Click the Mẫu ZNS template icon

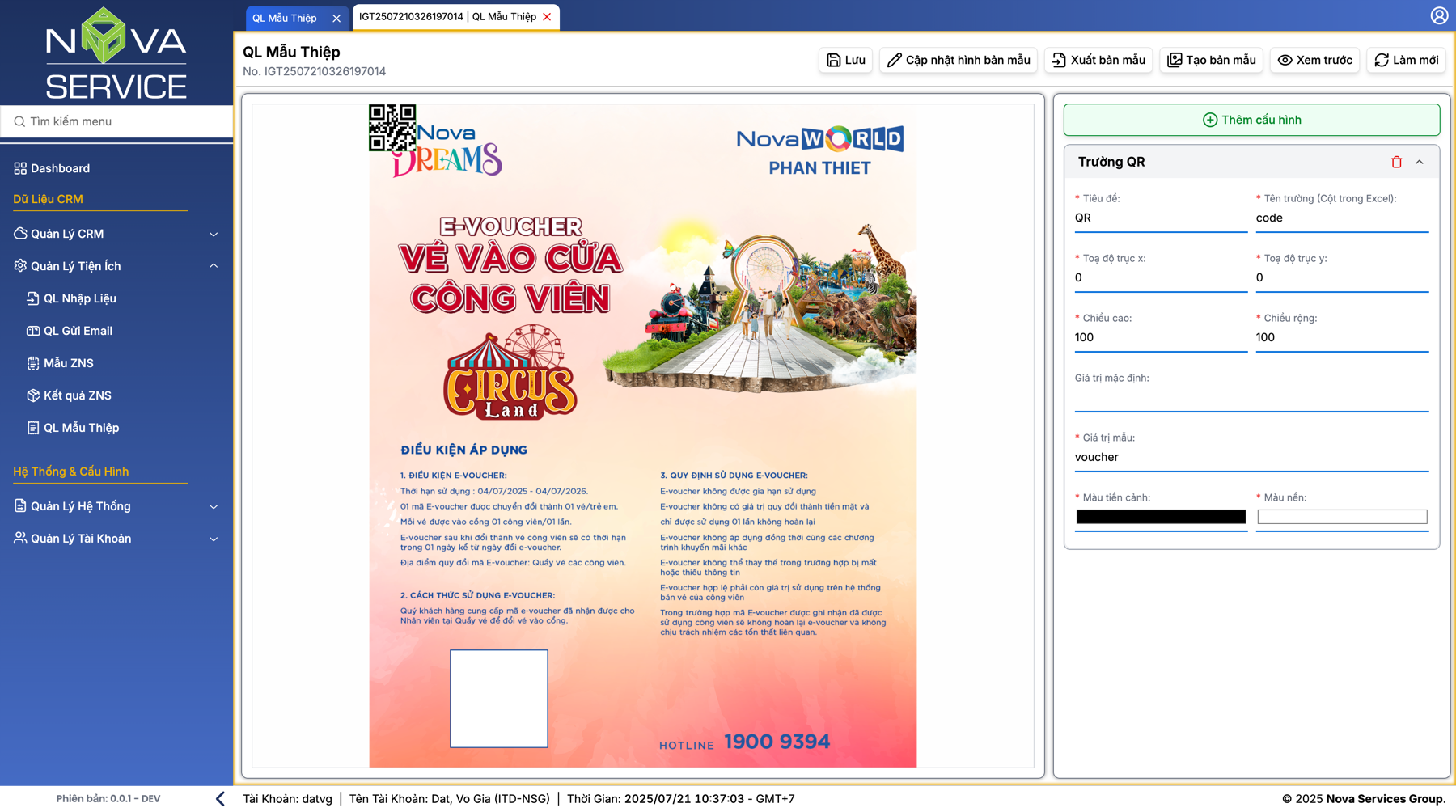tap(33, 363)
